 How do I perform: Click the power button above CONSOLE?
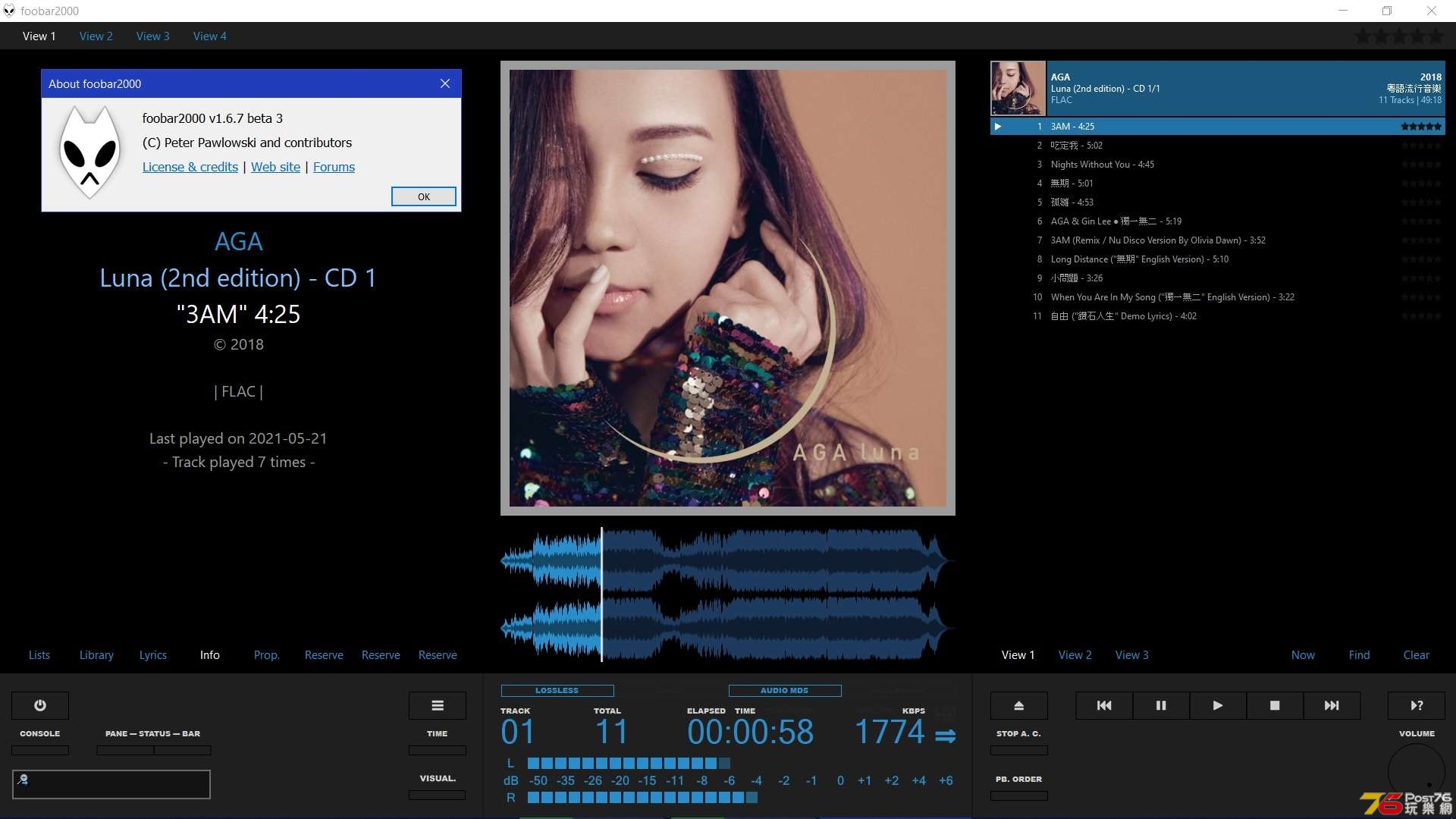pyautogui.click(x=40, y=705)
